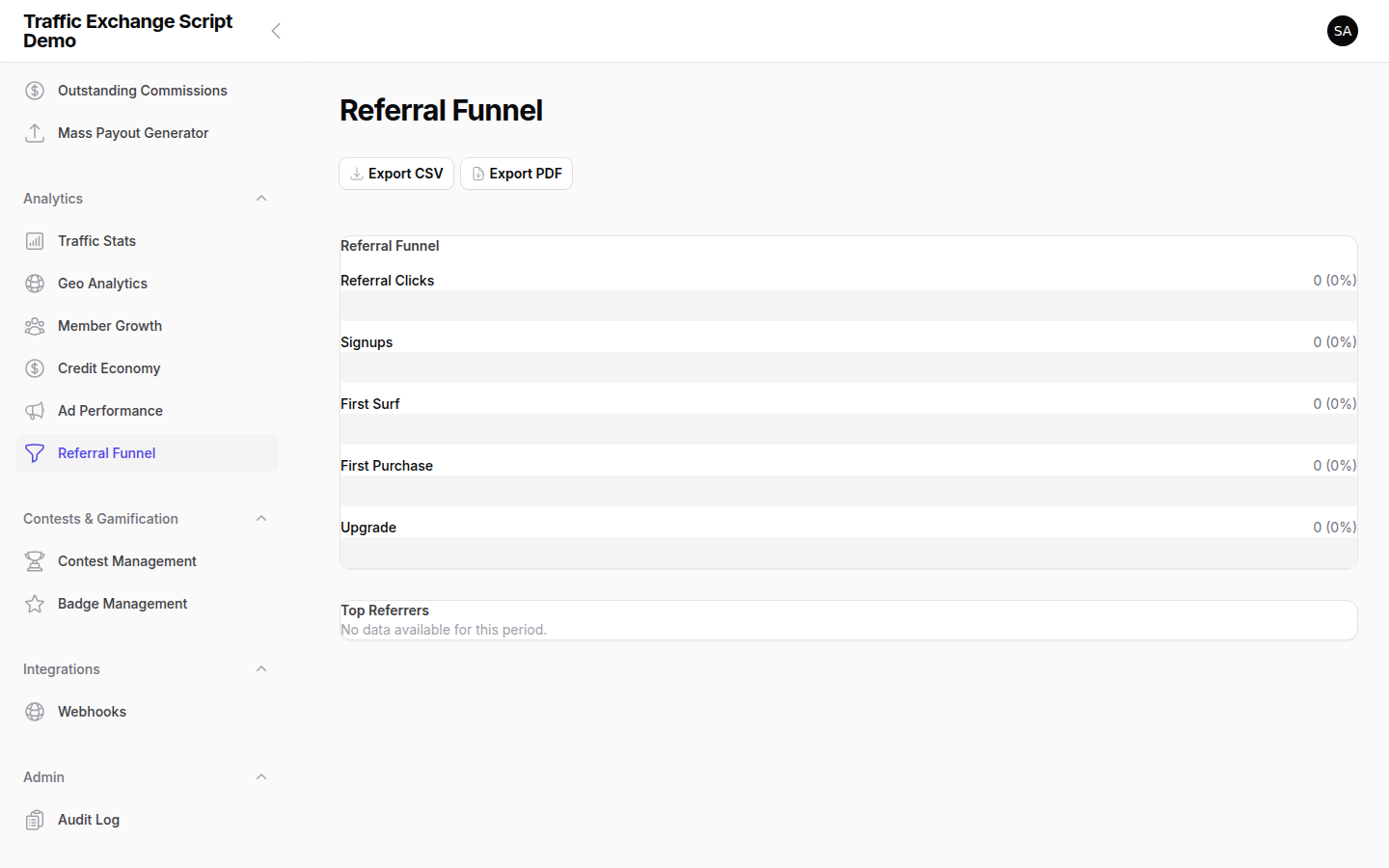Open the SA account avatar
Viewport: 1389px width, 868px height.
tap(1343, 31)
